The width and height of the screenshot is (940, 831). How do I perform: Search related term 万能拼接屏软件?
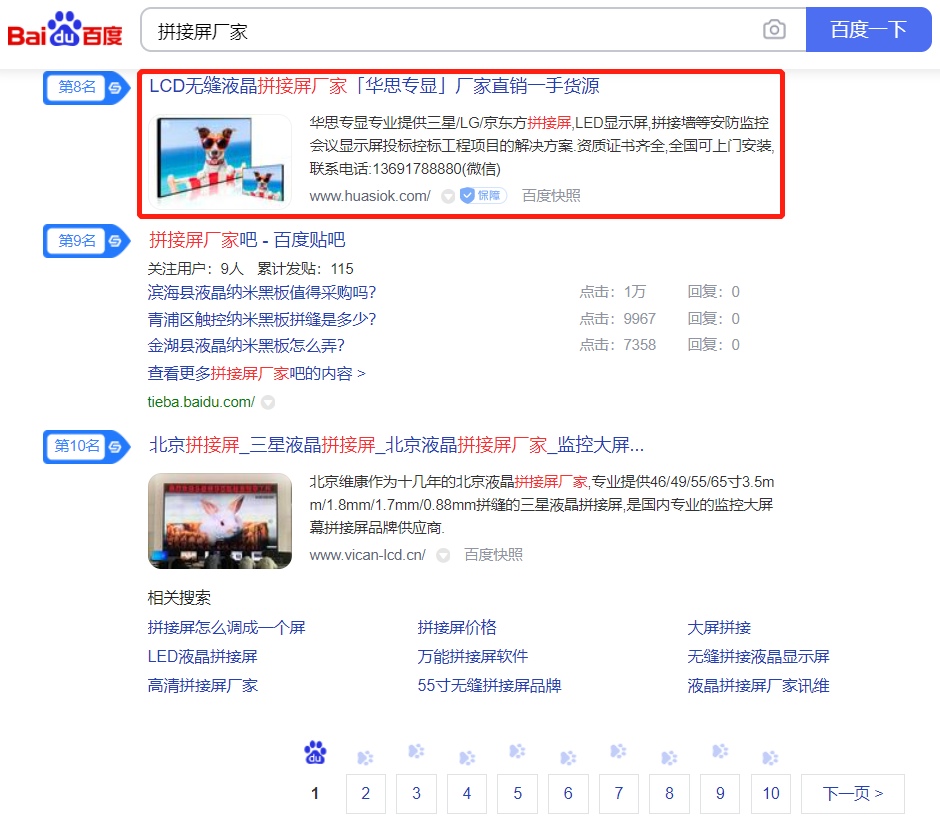[x=472, y=657]
